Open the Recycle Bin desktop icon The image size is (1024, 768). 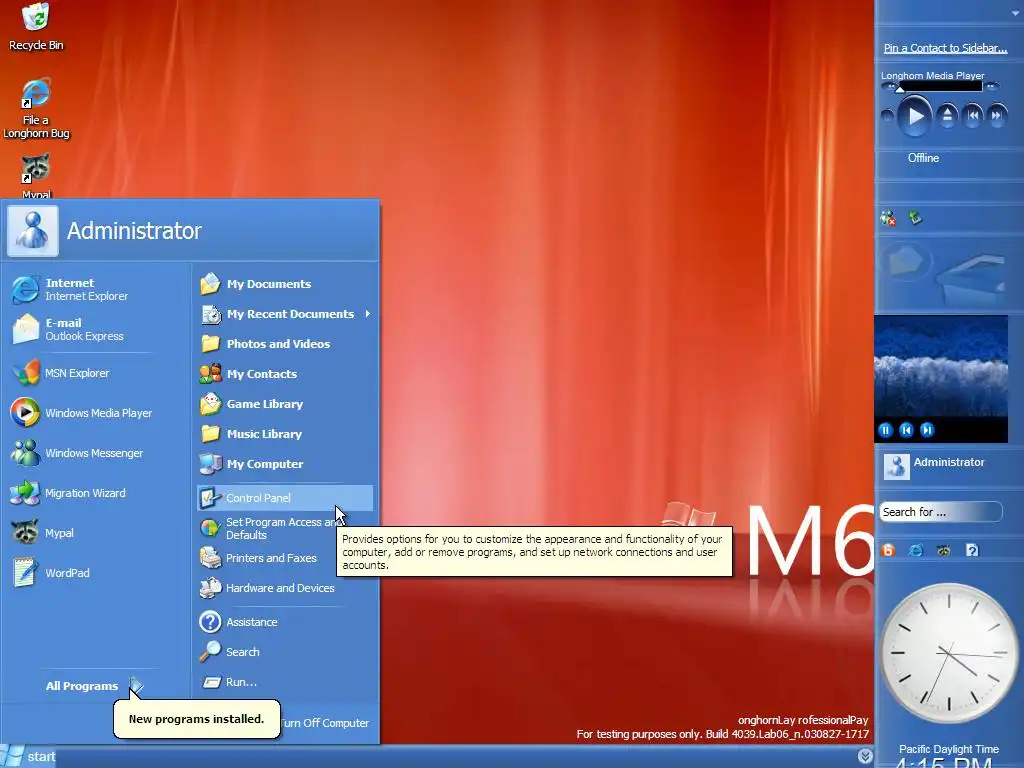click(x=36, y=26)
